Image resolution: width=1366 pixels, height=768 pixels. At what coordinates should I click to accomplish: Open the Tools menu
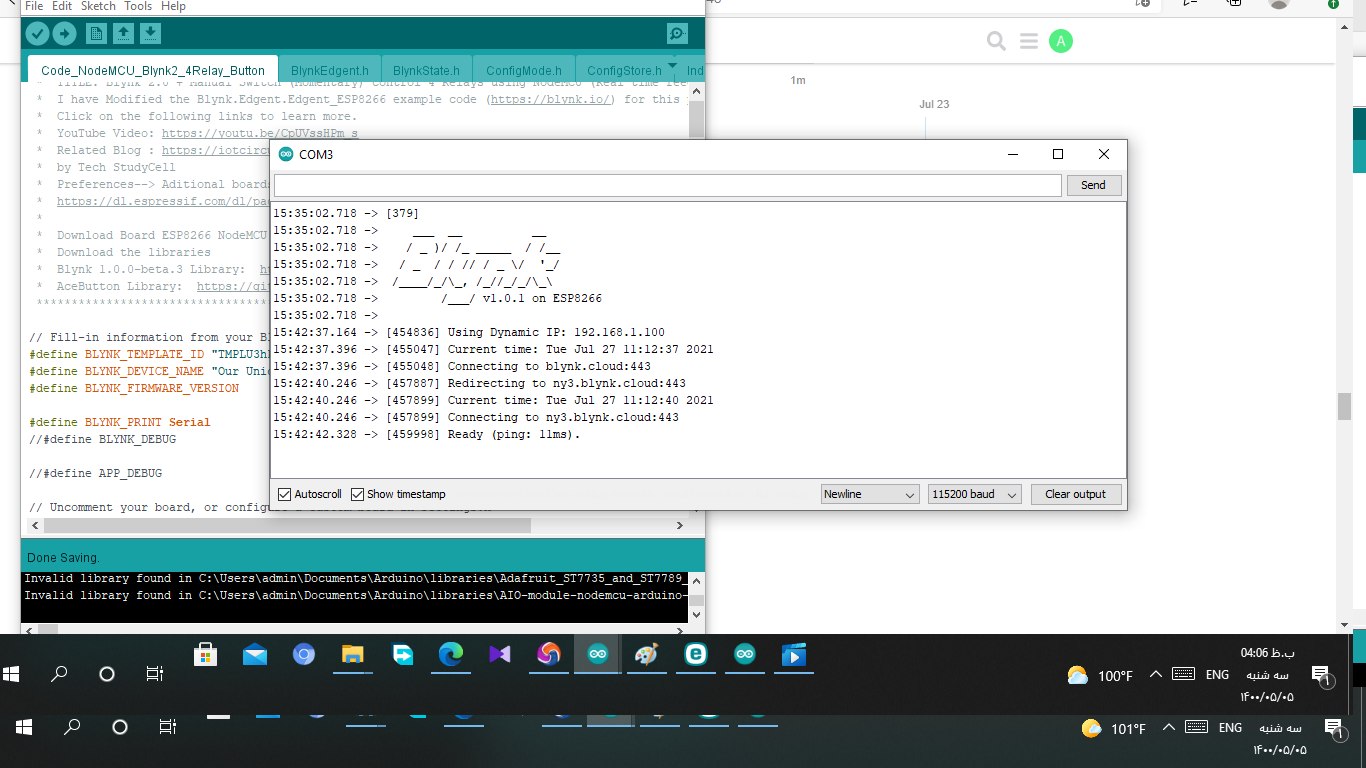pos(138,6)
